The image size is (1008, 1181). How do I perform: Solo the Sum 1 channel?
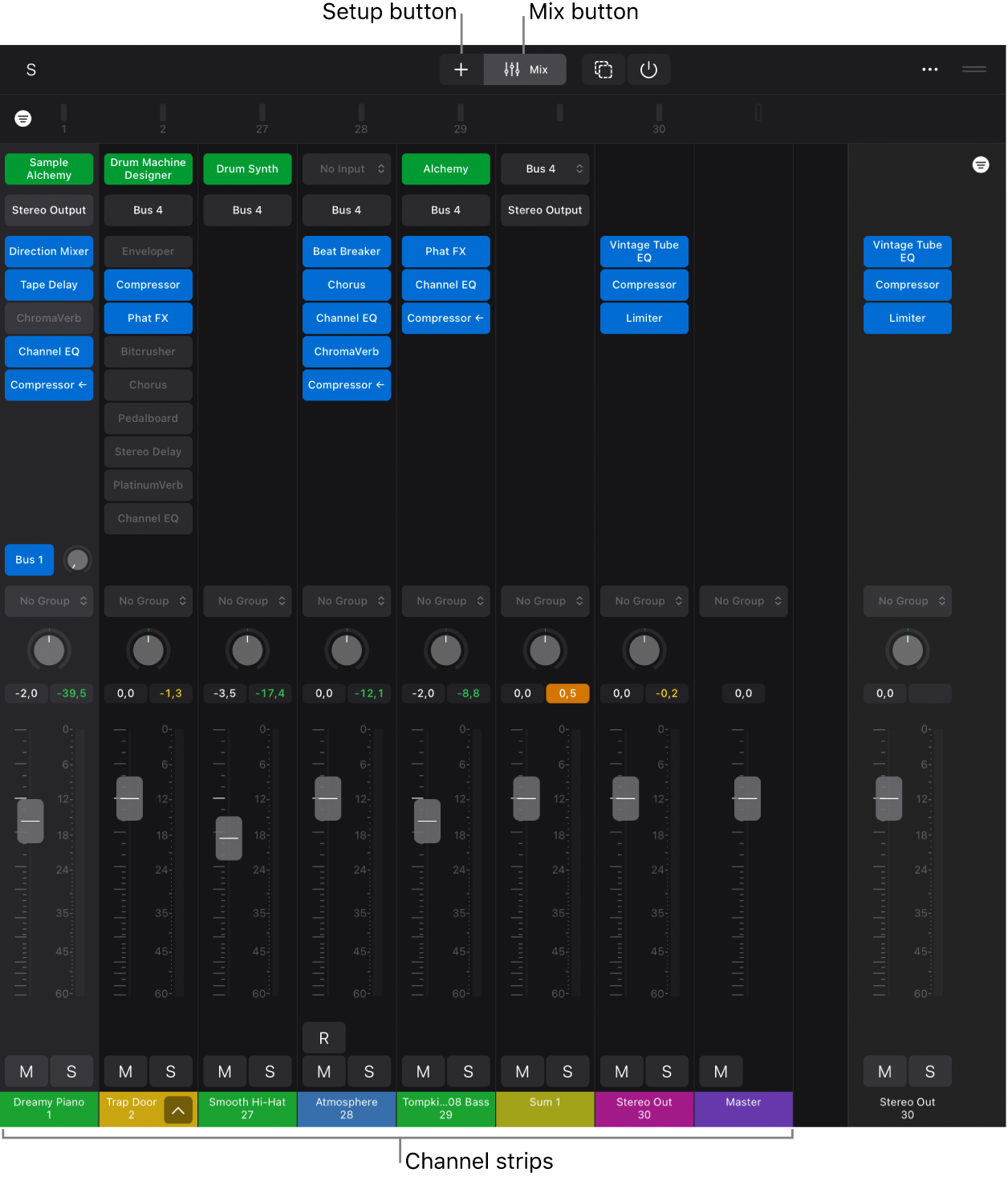pyautogui.click(x=567, y=1071)
